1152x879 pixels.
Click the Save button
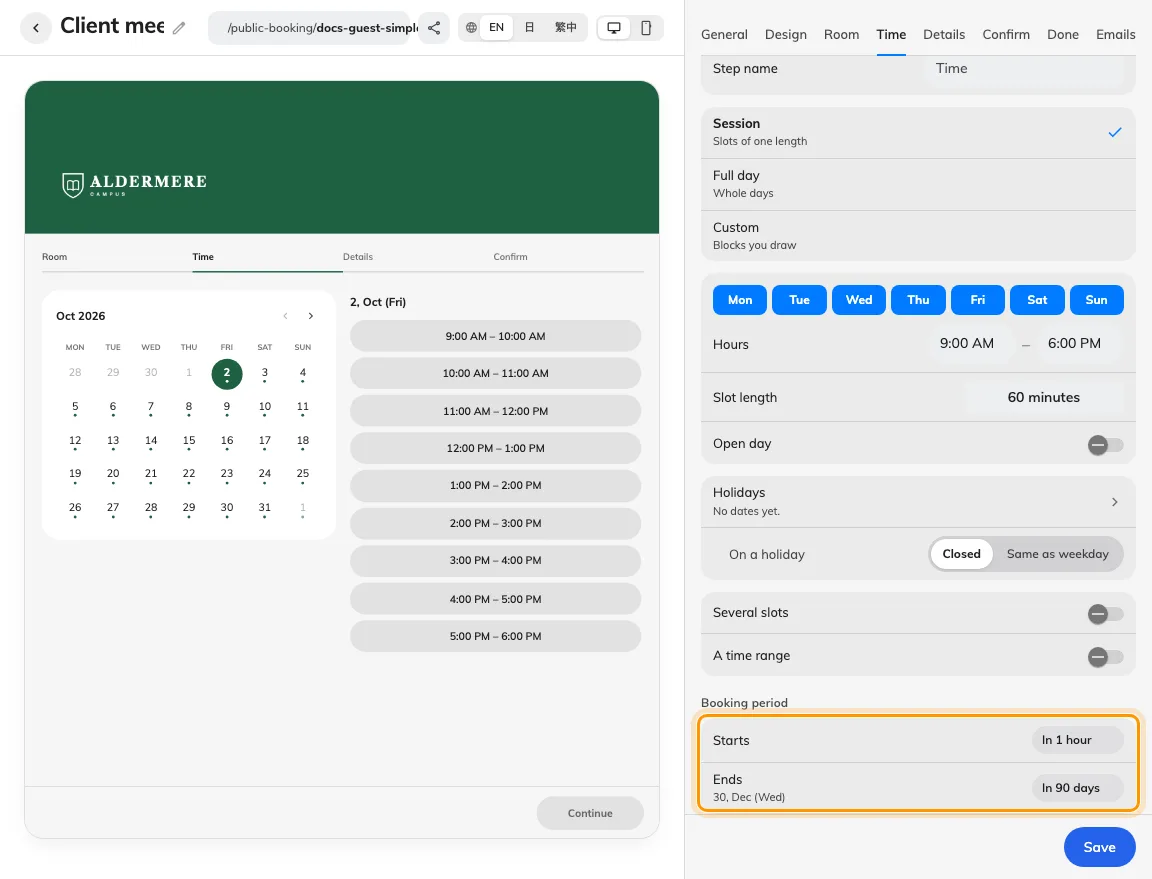(x=1099, y=847)
